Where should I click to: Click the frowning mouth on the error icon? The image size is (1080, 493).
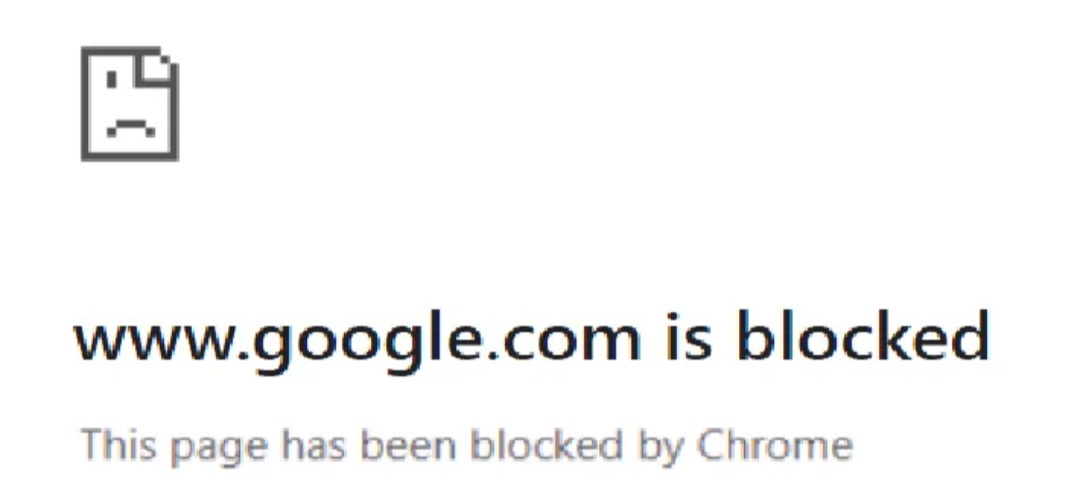tap(130, 128)
